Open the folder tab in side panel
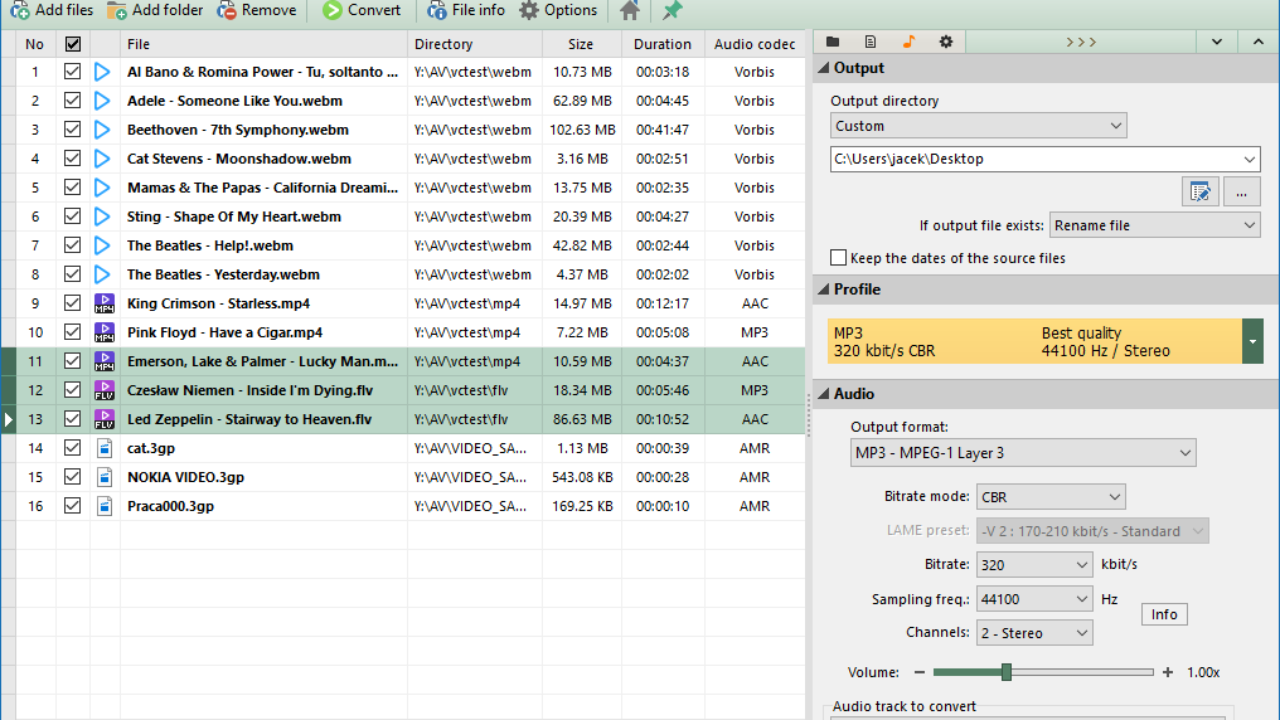 tap(832, 42)
